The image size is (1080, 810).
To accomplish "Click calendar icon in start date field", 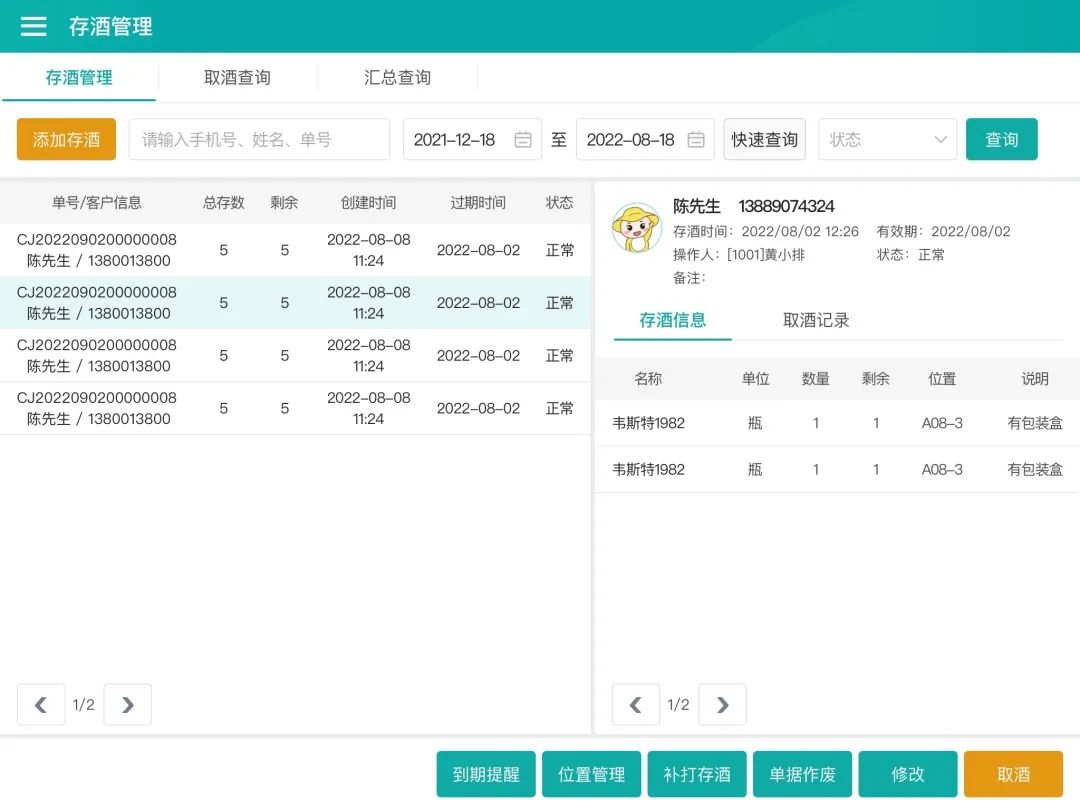I will pos(523,140).
